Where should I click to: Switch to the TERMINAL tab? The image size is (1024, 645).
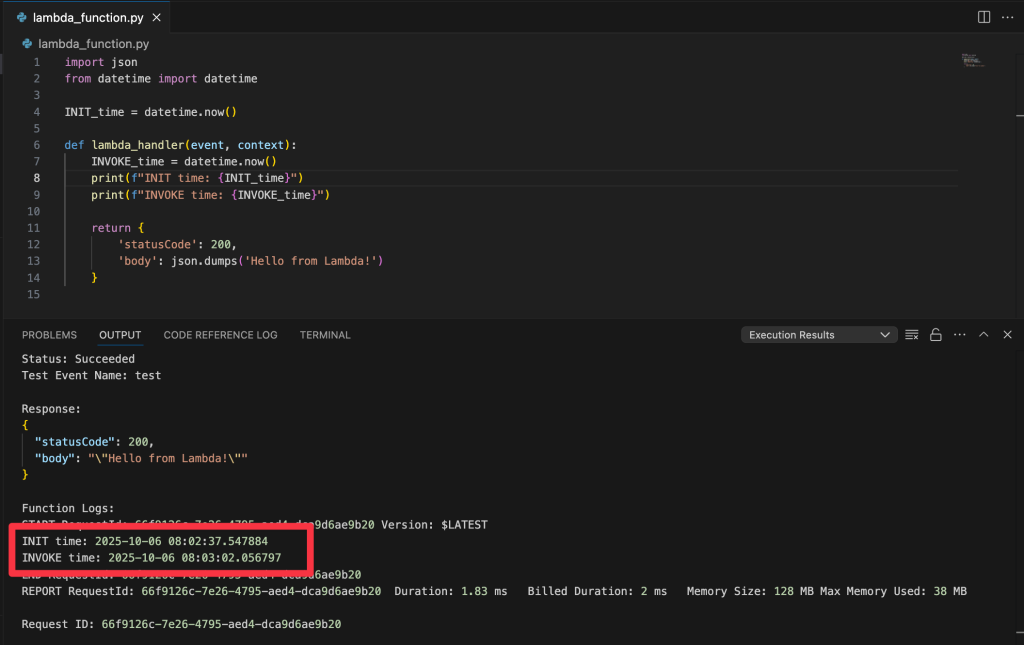325,335
